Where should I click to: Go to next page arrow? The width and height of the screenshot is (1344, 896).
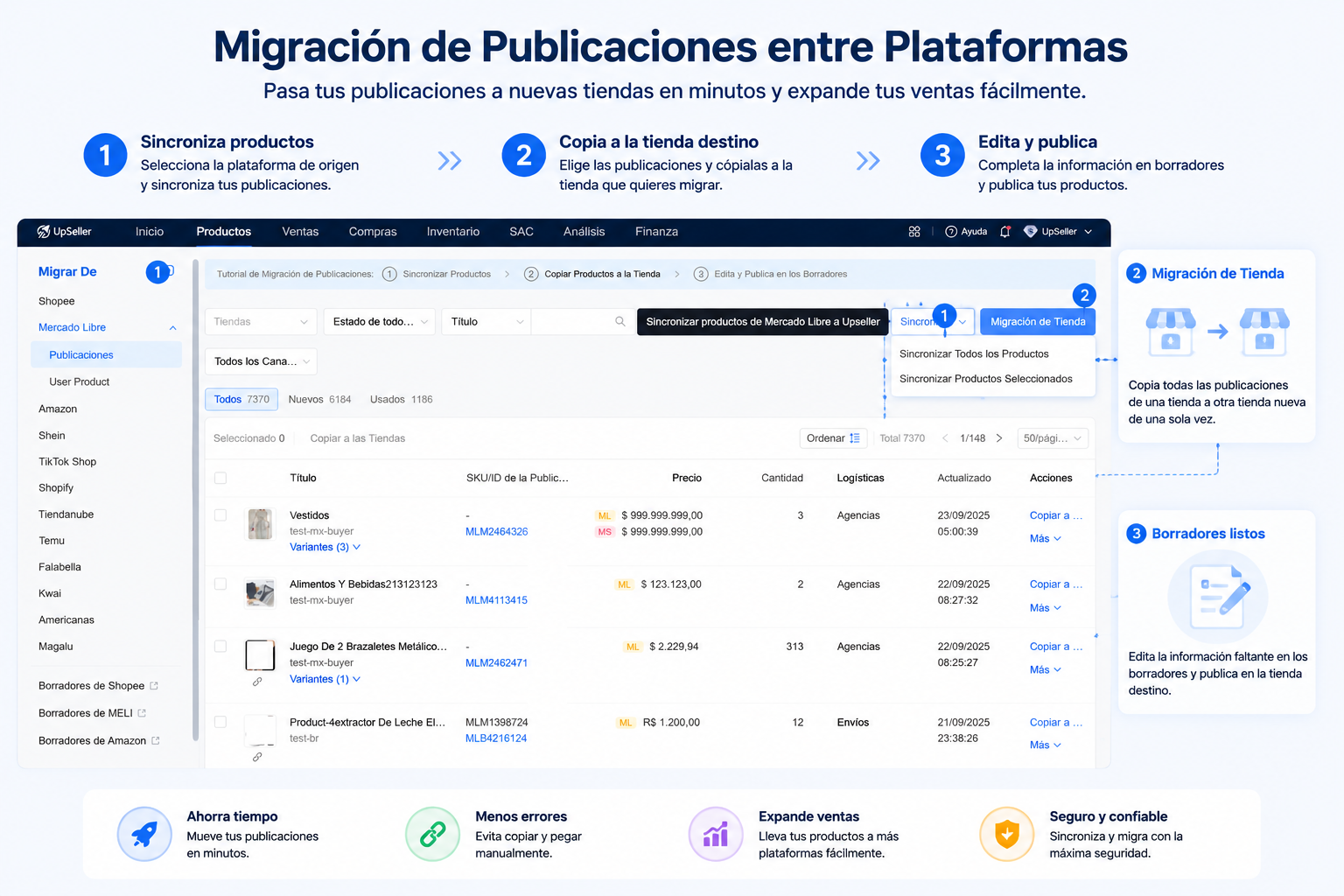pos(999,438)
